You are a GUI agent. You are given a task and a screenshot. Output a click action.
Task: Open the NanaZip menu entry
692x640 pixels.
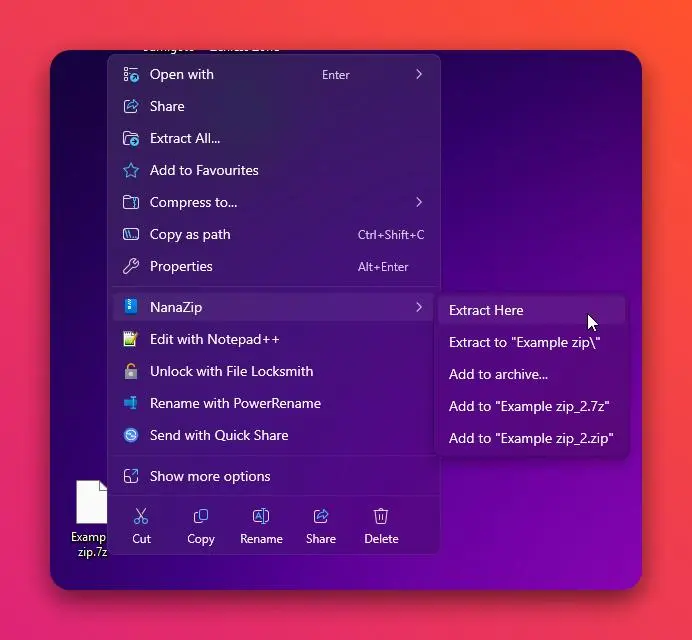tap(274, 307)
